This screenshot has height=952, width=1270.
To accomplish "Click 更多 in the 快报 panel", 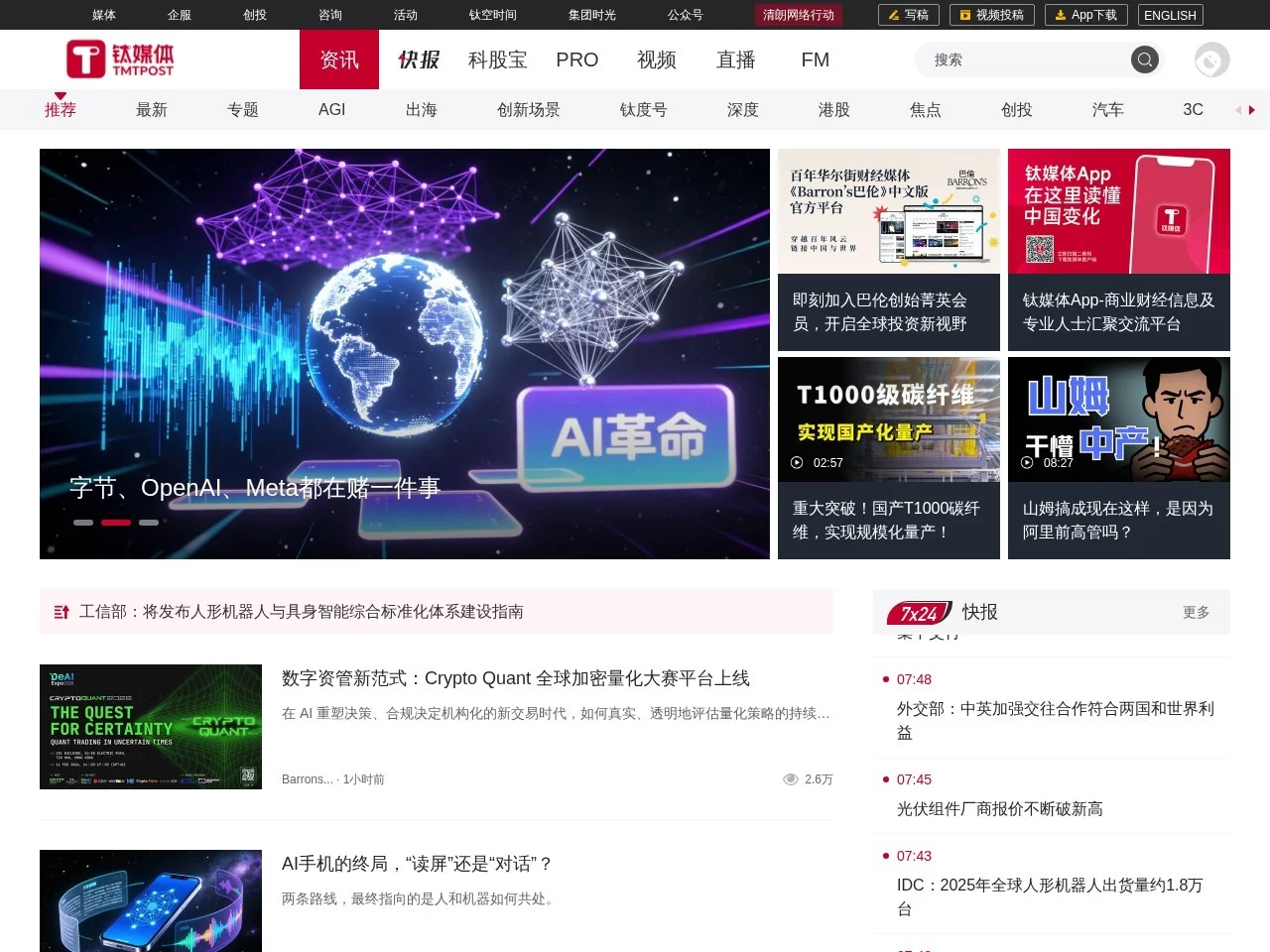I will click(1196, 612).
